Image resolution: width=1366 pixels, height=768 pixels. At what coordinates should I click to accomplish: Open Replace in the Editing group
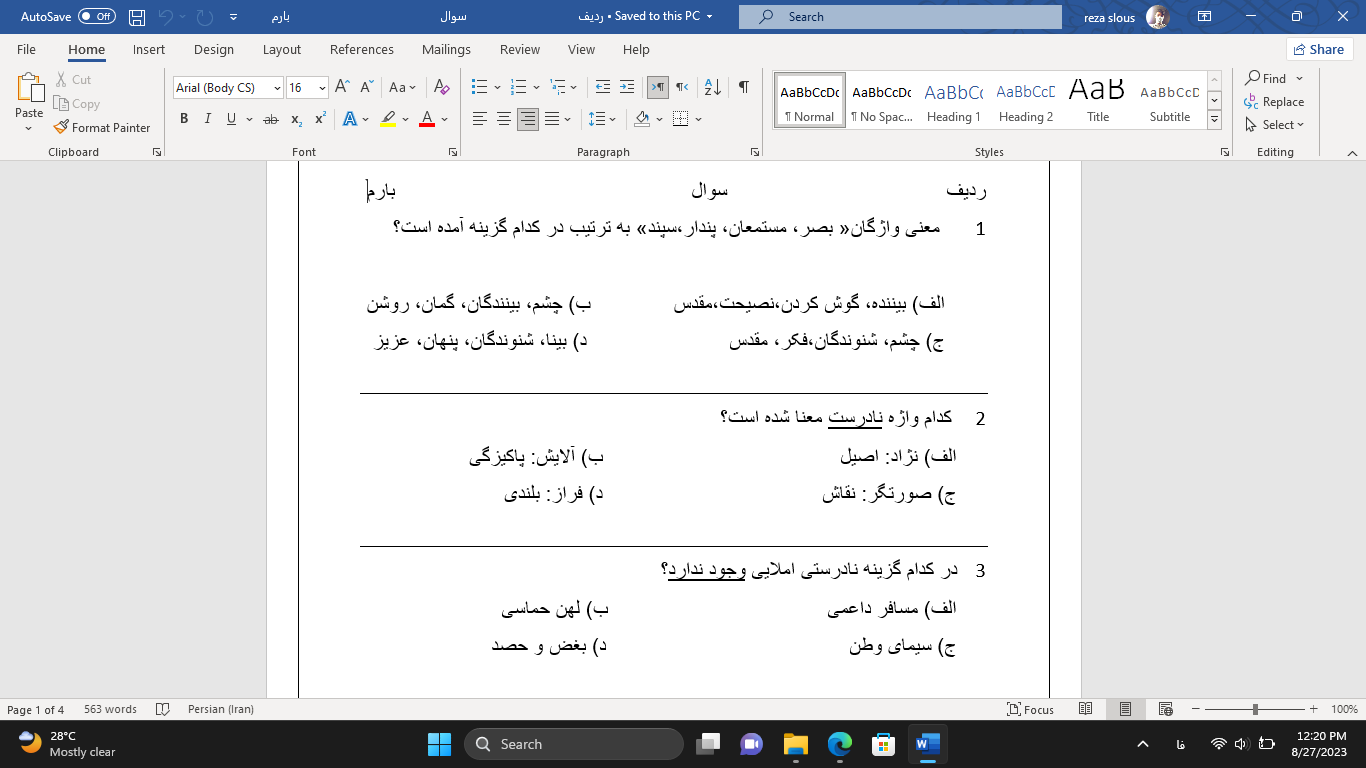point(1276,101)
